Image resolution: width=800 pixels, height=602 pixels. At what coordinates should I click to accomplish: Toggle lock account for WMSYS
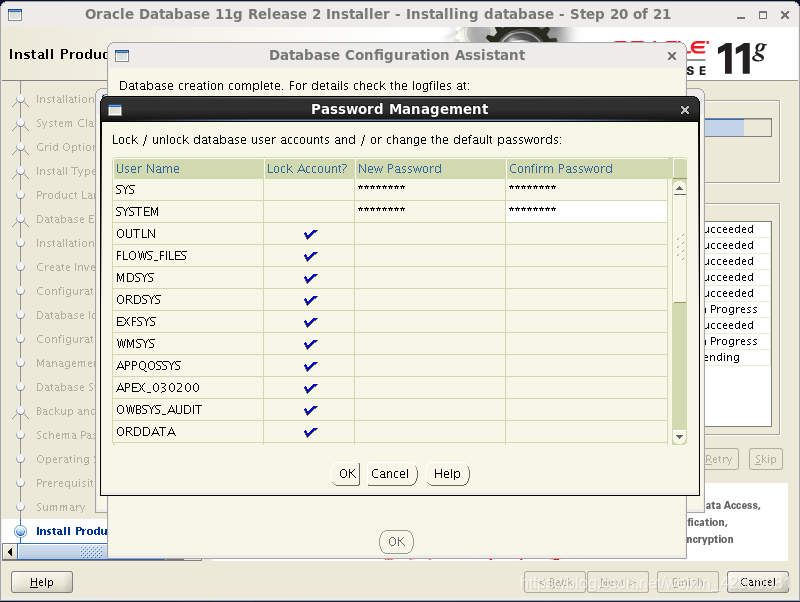coord(310,344)
